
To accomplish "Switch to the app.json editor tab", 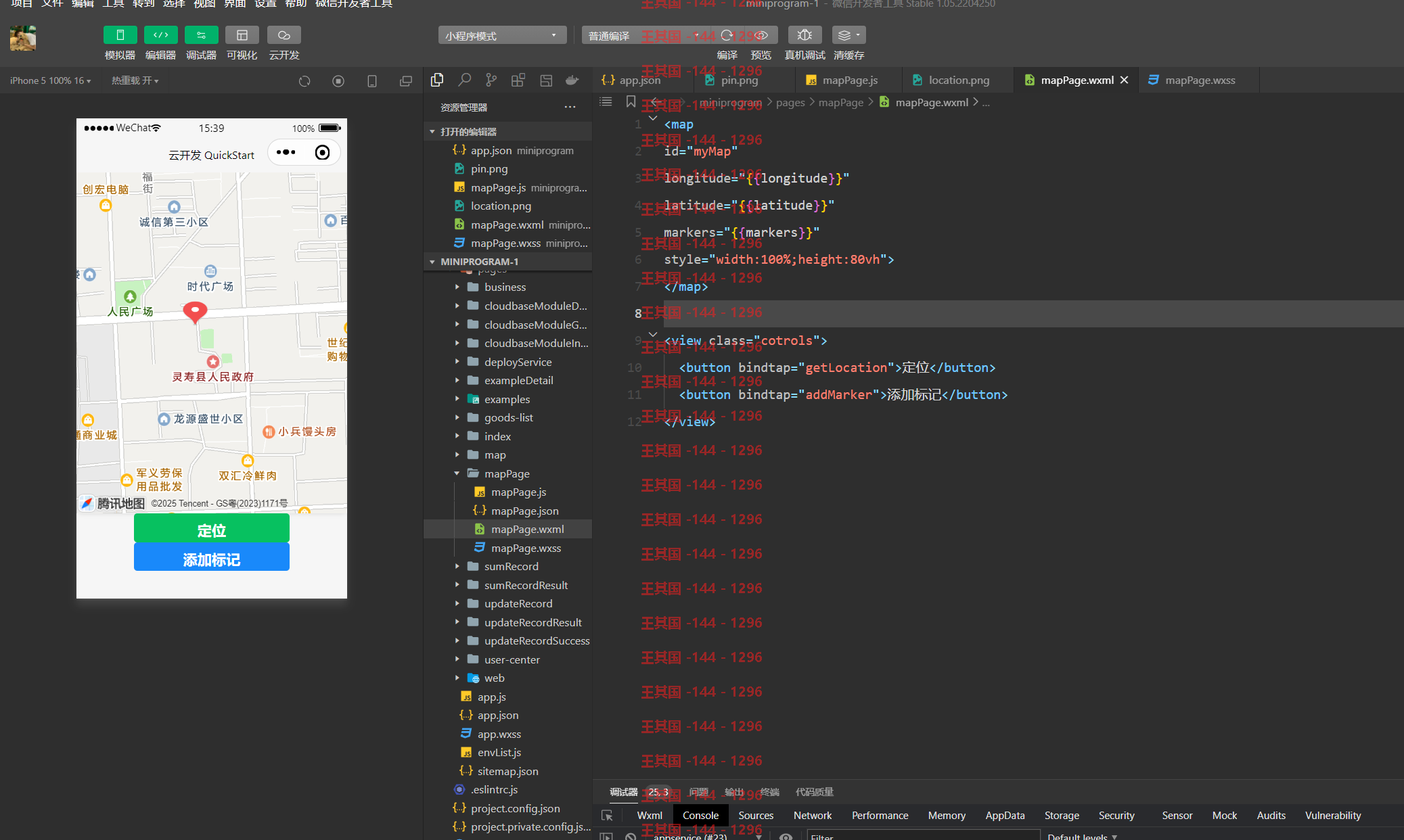I will pyautogui.click(x=639, y=80).
